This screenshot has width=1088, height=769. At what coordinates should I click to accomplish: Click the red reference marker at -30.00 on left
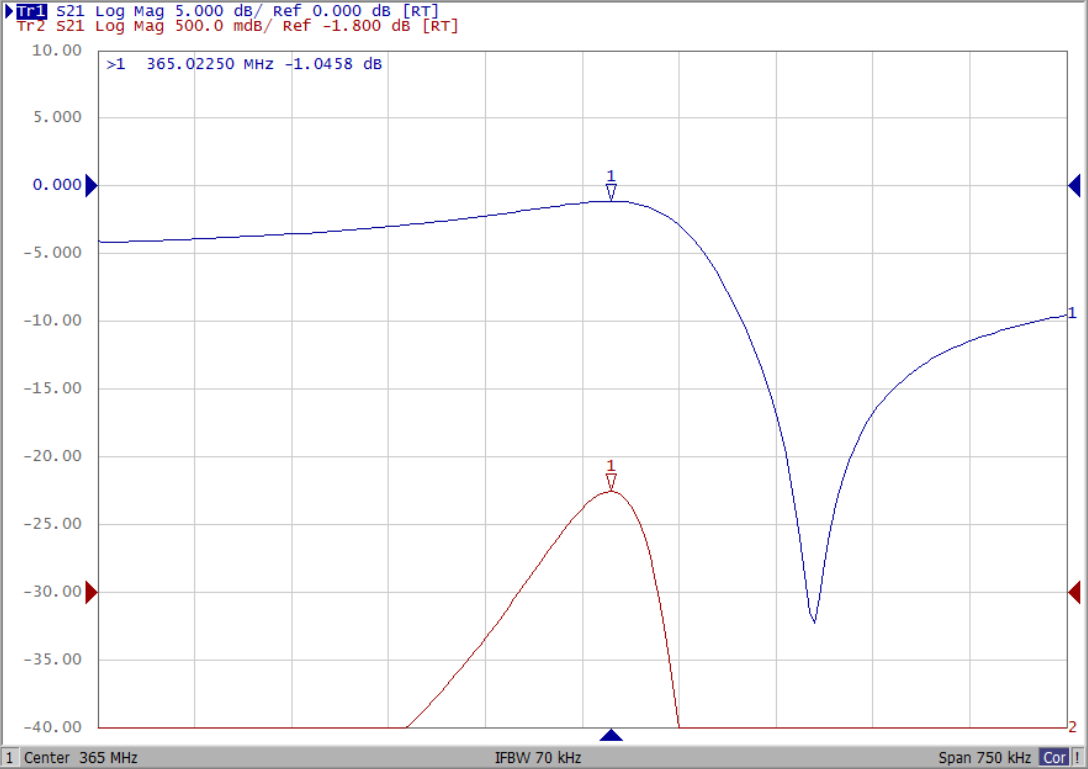(91, 592)
